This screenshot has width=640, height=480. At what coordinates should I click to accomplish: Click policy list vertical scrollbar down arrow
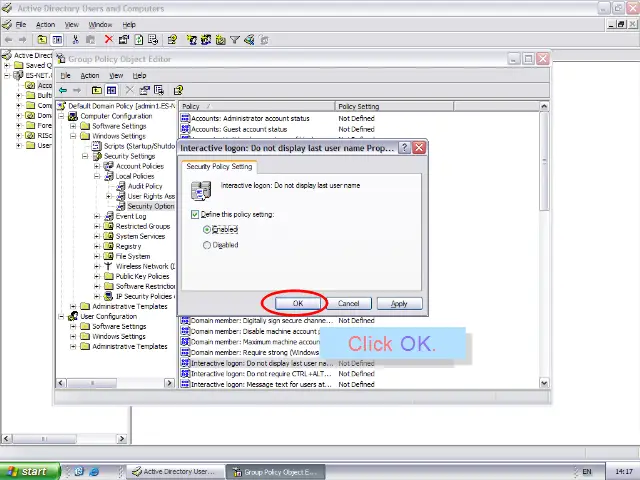tap(544, 383)
